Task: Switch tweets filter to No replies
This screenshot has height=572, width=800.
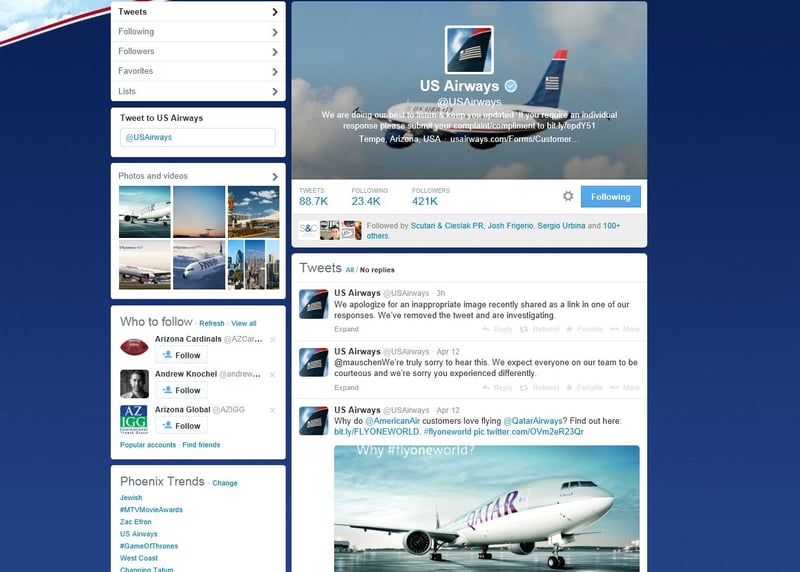Action: tap(377, 270)
